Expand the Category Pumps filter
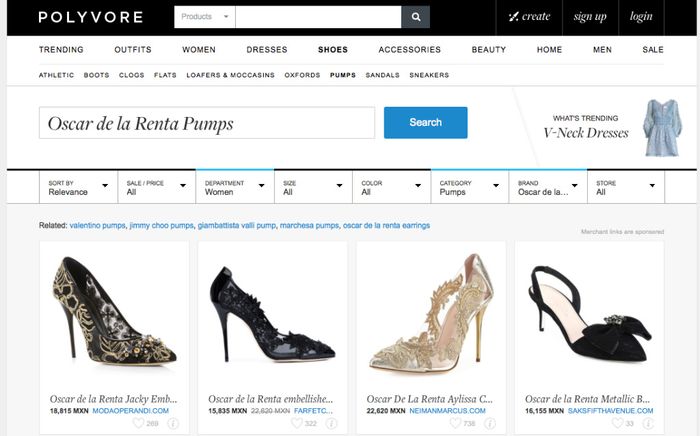Image resolution: width=700 pixels, height=436 pixels. [x=470, y=187]
